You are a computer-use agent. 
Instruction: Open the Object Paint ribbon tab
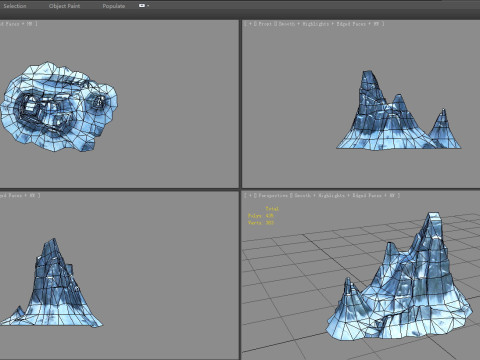click(64, 6)
